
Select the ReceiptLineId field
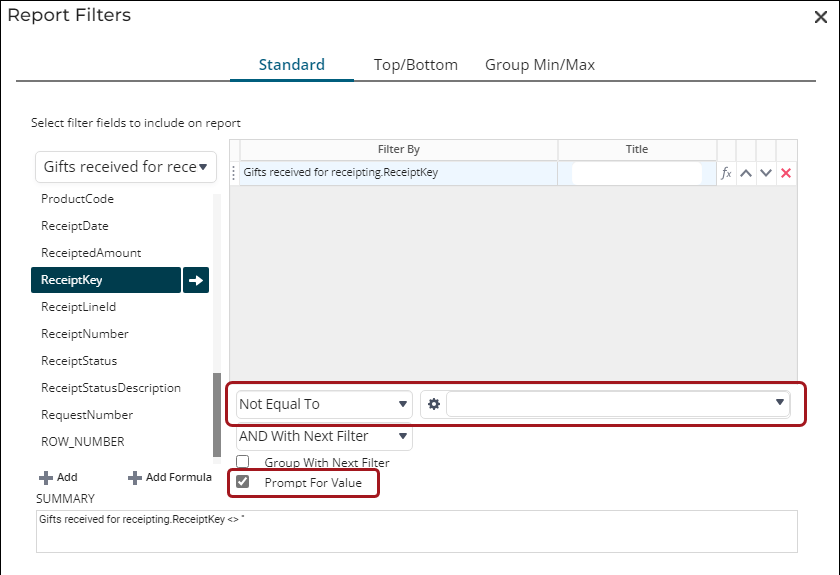[78, 307]
